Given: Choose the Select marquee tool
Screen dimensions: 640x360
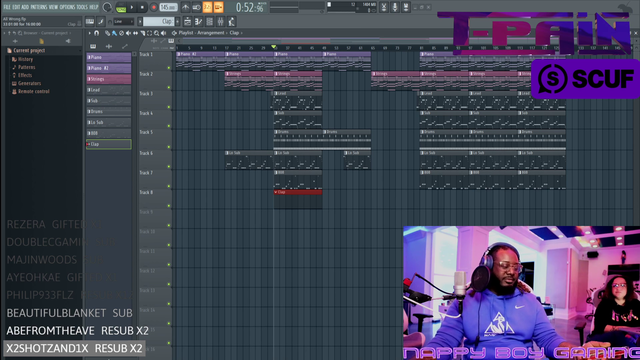Looking at the screenshot, I should coord(149,33).
